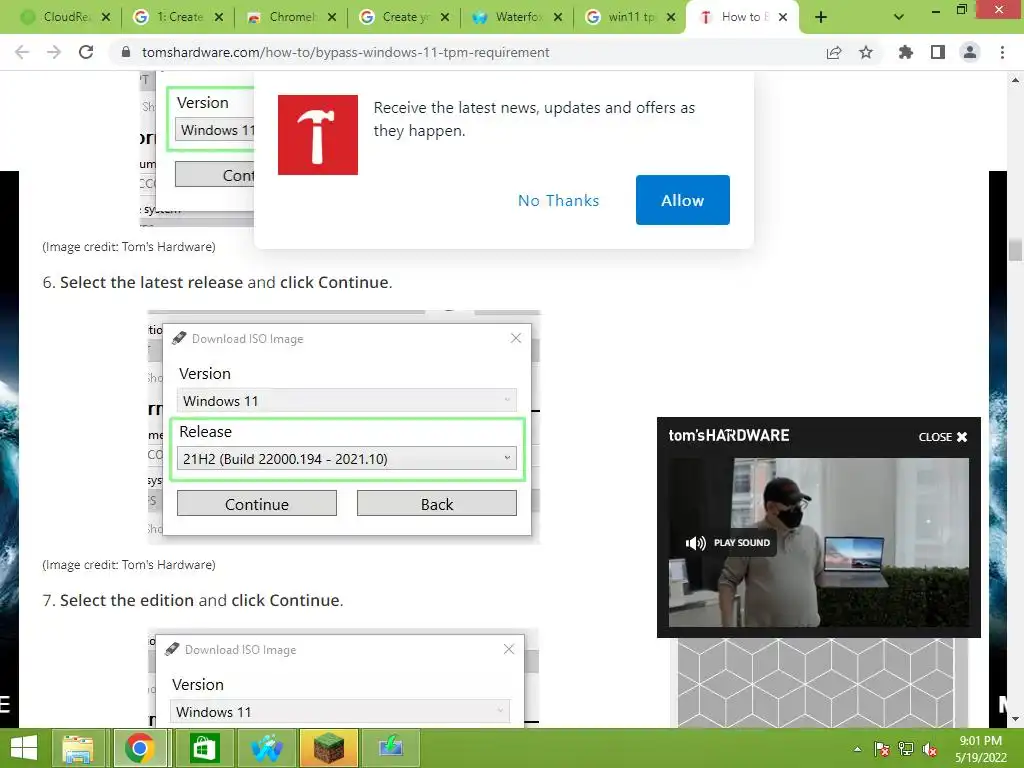Toggle the browser side panel

(x=938, y=52)
